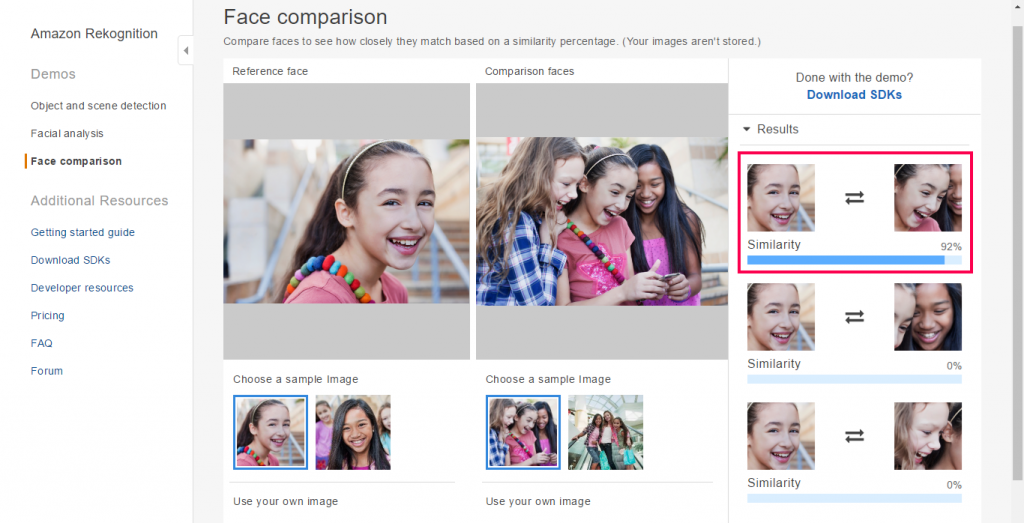Click the Demos heading in sidebar
This screenshot has width=1024, height=523.
53,74
